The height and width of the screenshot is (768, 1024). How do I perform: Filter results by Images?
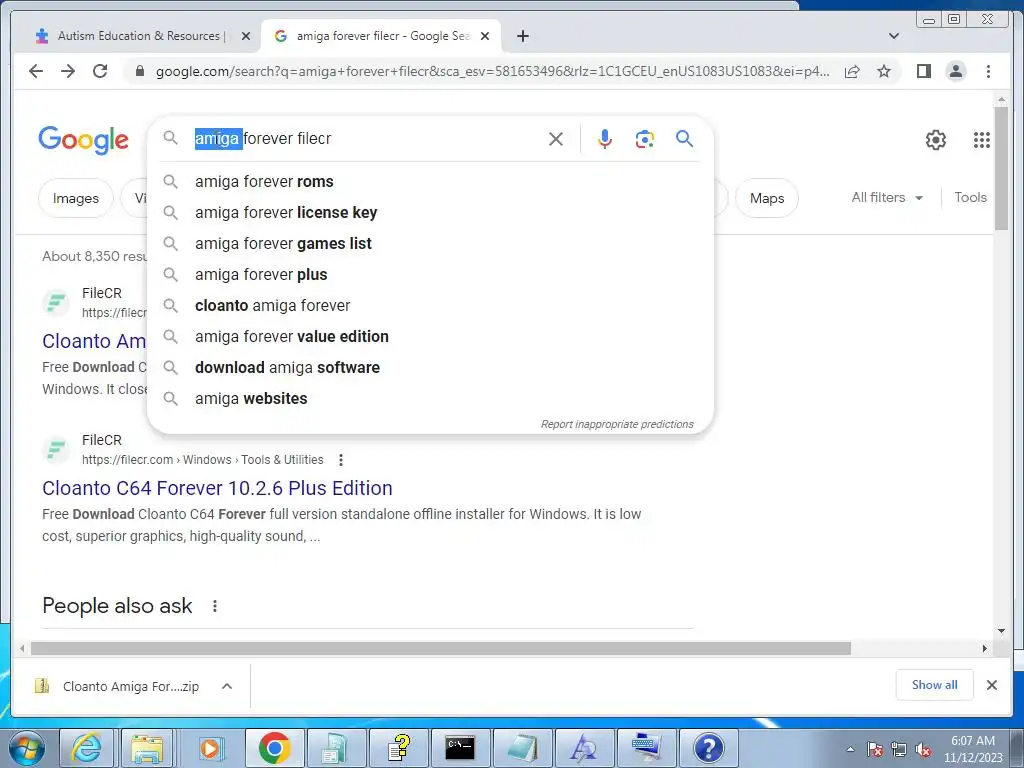click(x=76, y=198)
